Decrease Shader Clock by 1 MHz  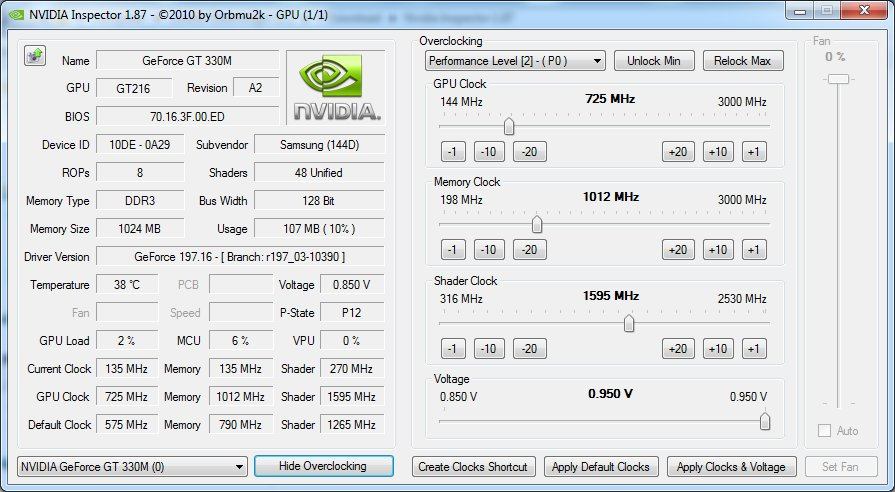pos(453,349)
